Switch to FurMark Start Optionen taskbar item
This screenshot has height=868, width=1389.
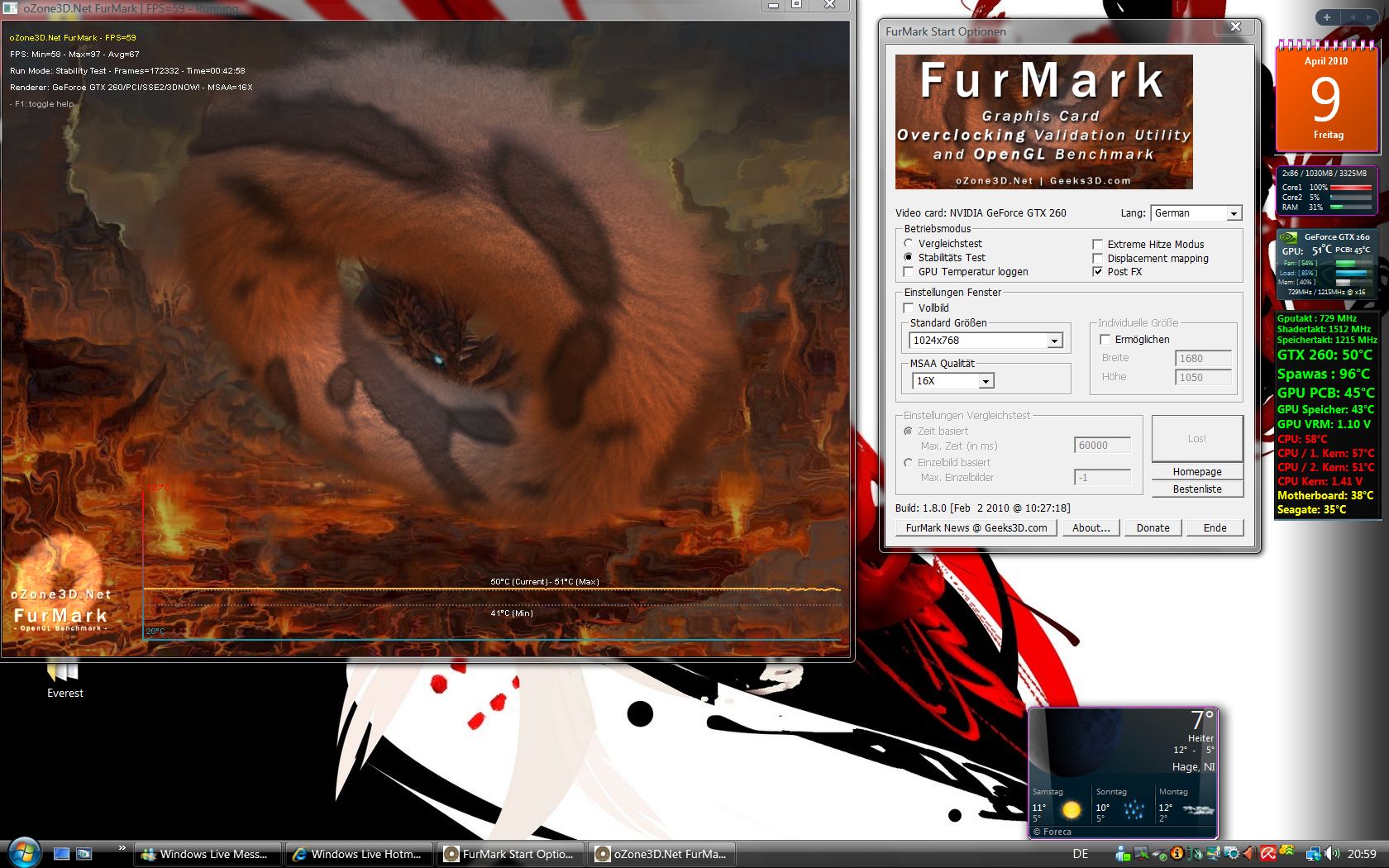pyautogui.click(x=510, y=854)
